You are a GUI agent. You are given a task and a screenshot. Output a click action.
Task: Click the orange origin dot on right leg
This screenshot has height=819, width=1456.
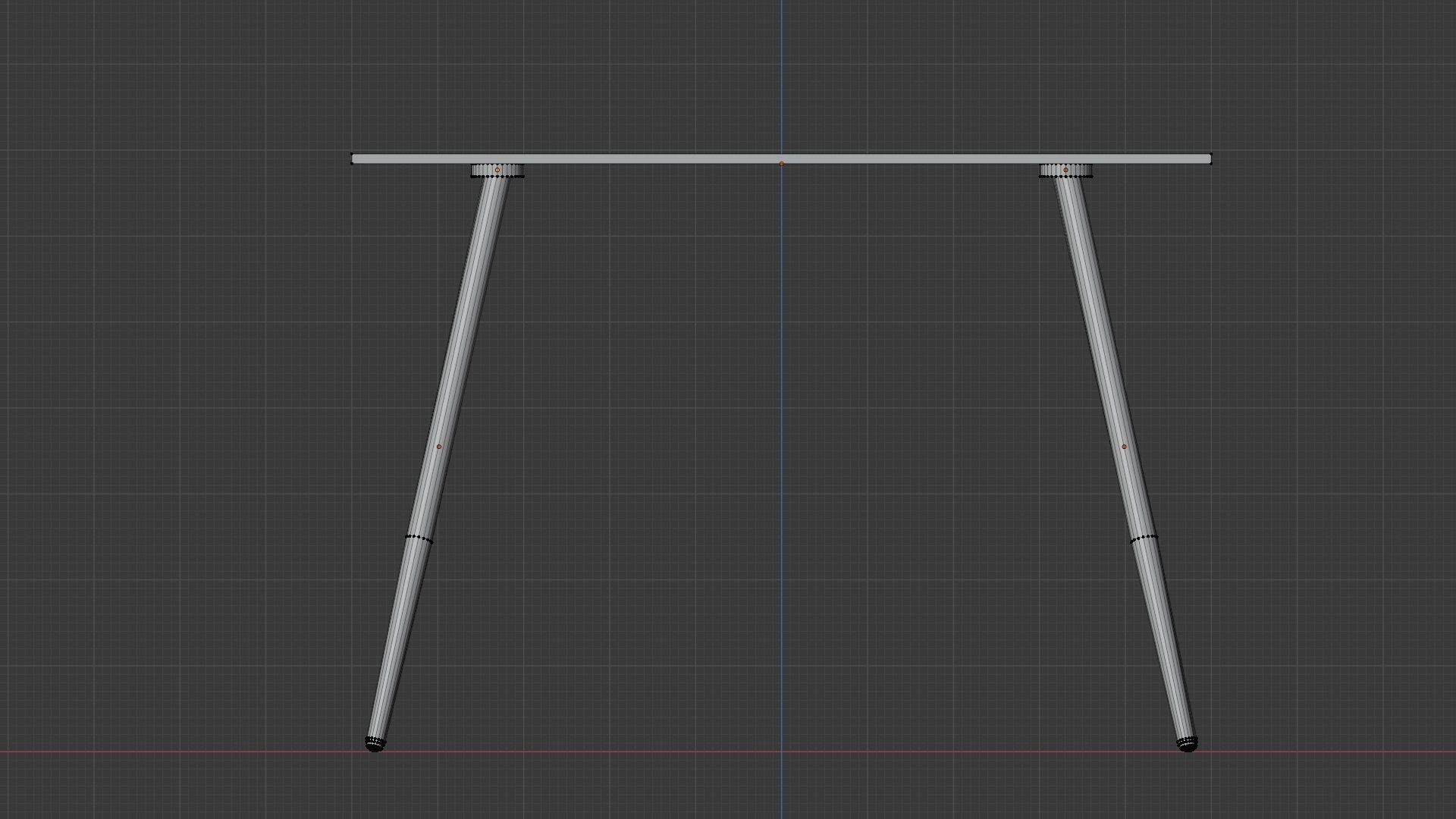[x=1124, y=447]
